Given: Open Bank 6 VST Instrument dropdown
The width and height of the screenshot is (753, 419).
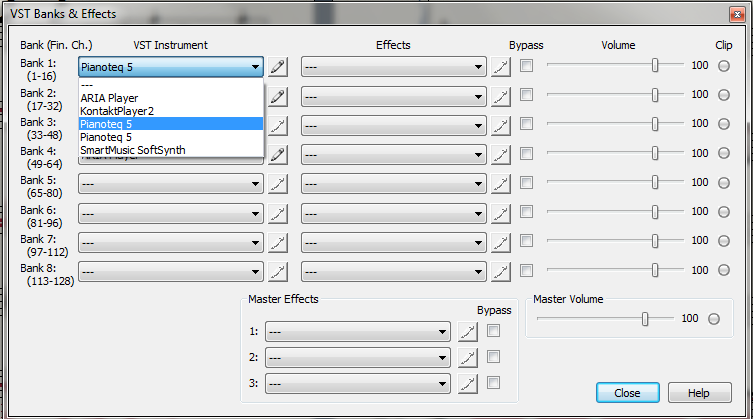Looking at the screenshot, I should coord(170,214).
